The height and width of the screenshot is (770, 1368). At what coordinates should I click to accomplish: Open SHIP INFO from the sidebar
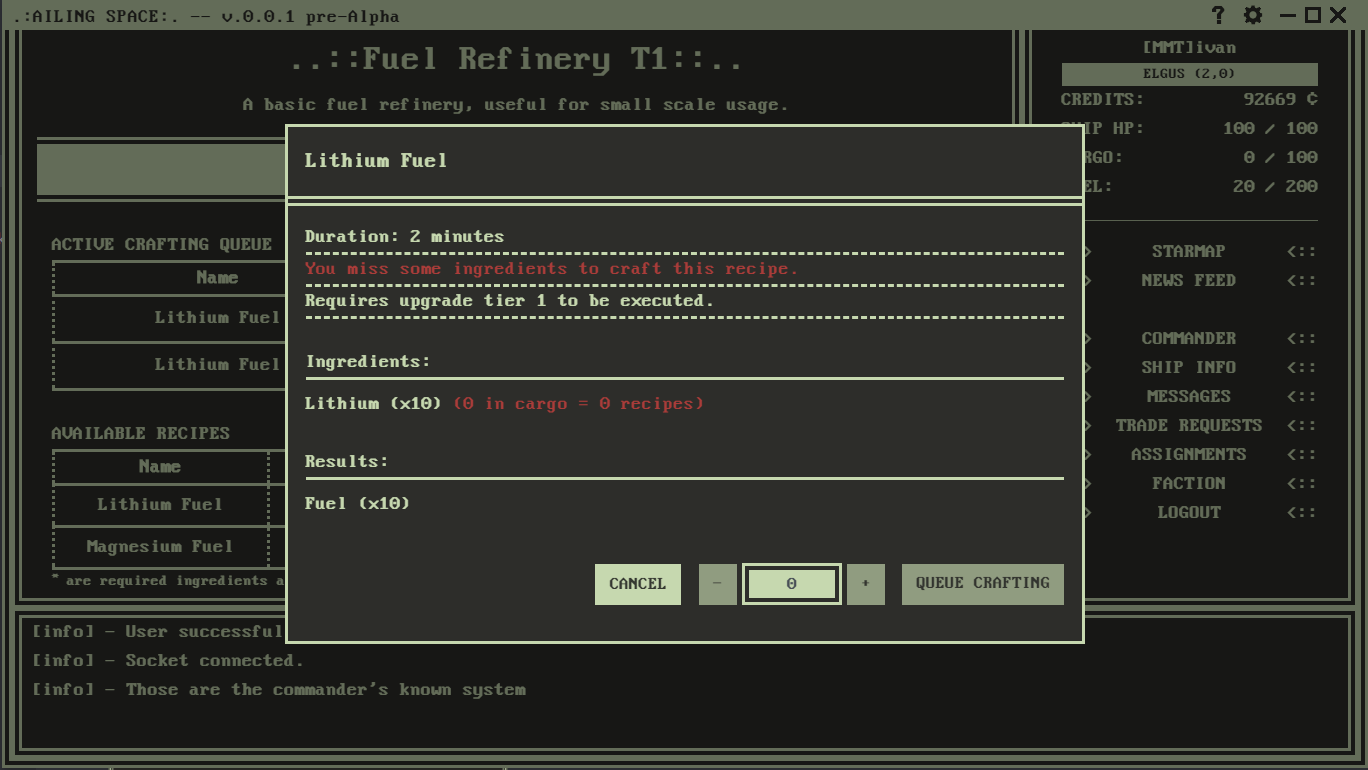click(1188, 367)
